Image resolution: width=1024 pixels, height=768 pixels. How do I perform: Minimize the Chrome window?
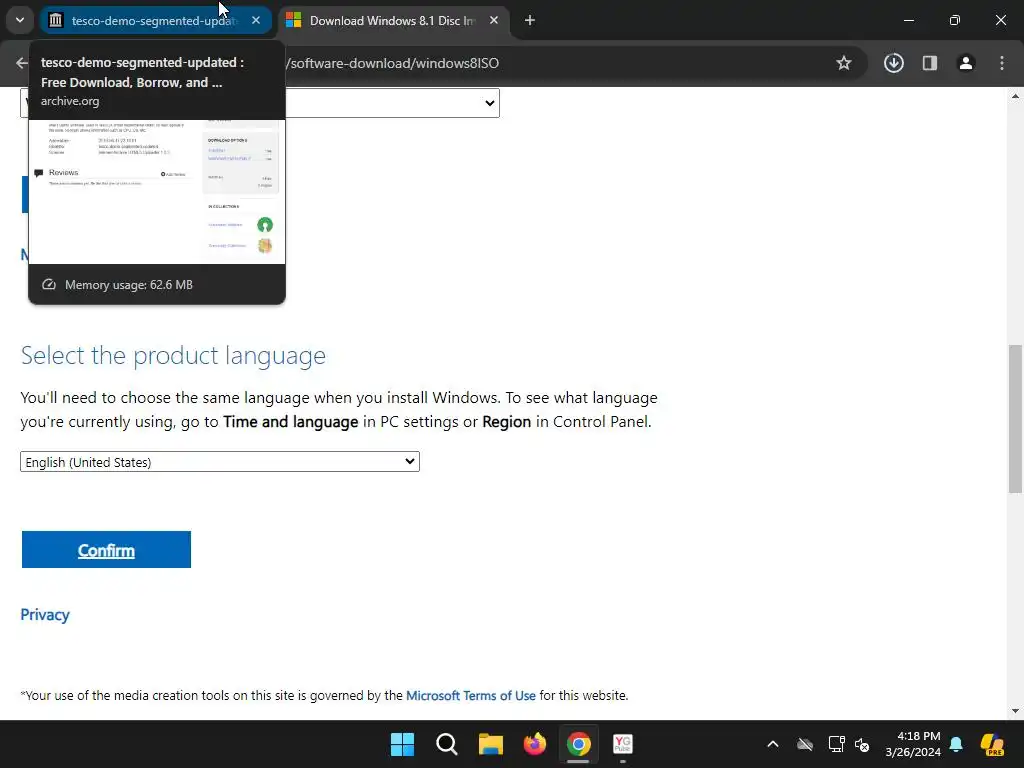(x=908, y=20)
